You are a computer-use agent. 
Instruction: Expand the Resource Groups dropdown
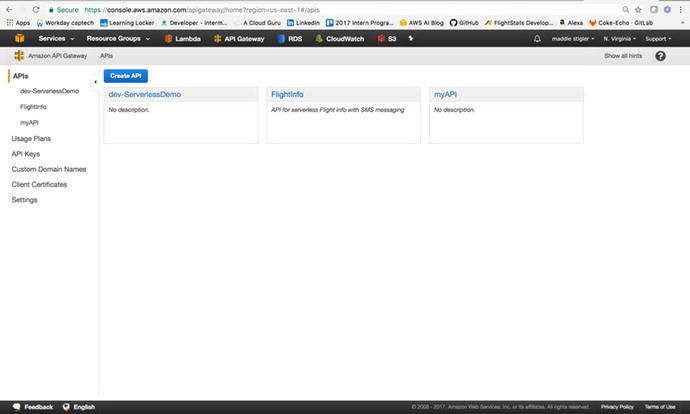[x=117, y=38]
